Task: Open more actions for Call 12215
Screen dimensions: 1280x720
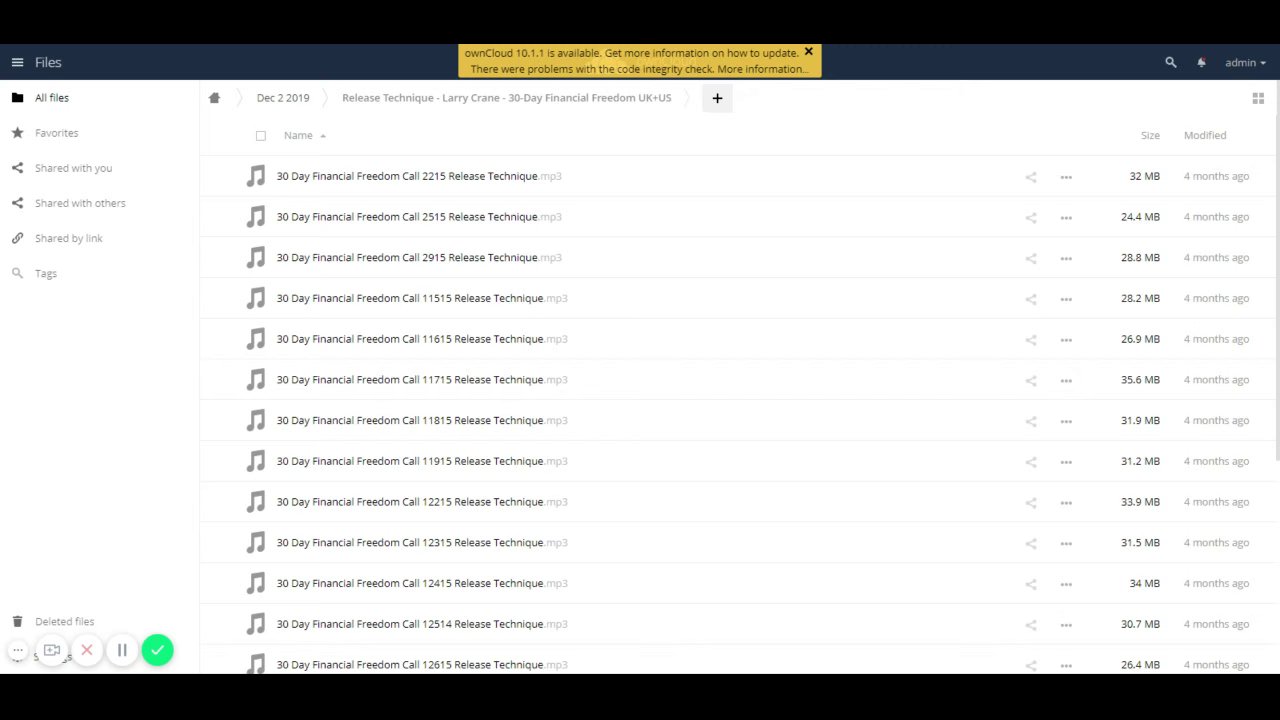Action: click(x=1066, y=502)
